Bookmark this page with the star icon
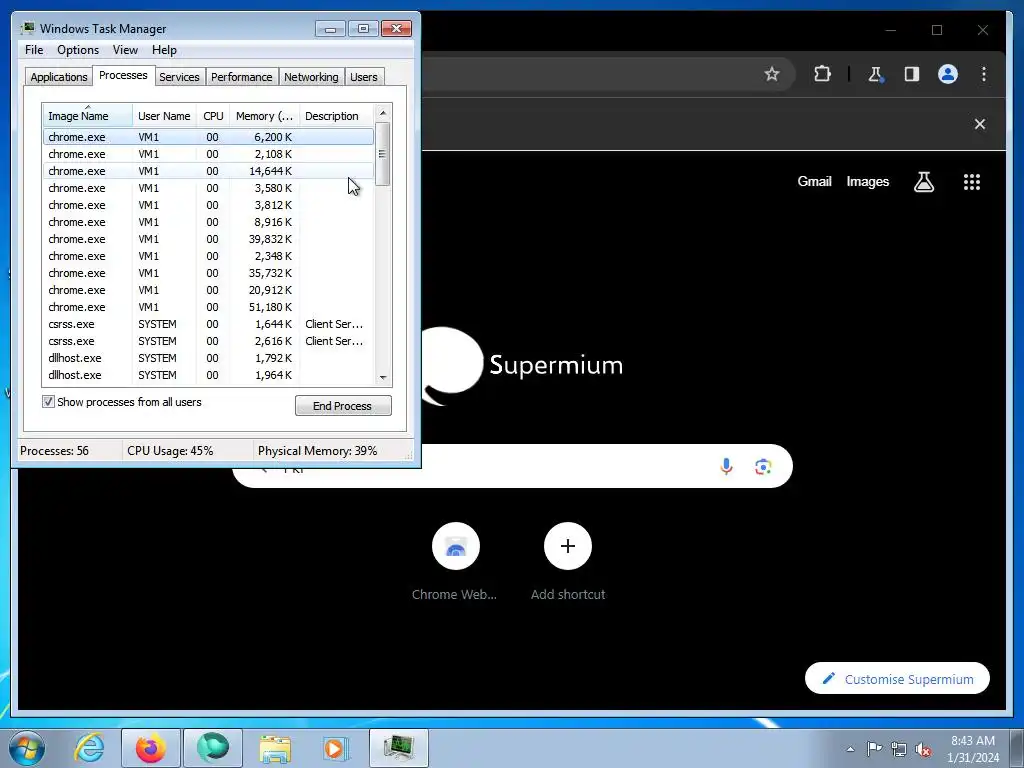 click(771, 74)
